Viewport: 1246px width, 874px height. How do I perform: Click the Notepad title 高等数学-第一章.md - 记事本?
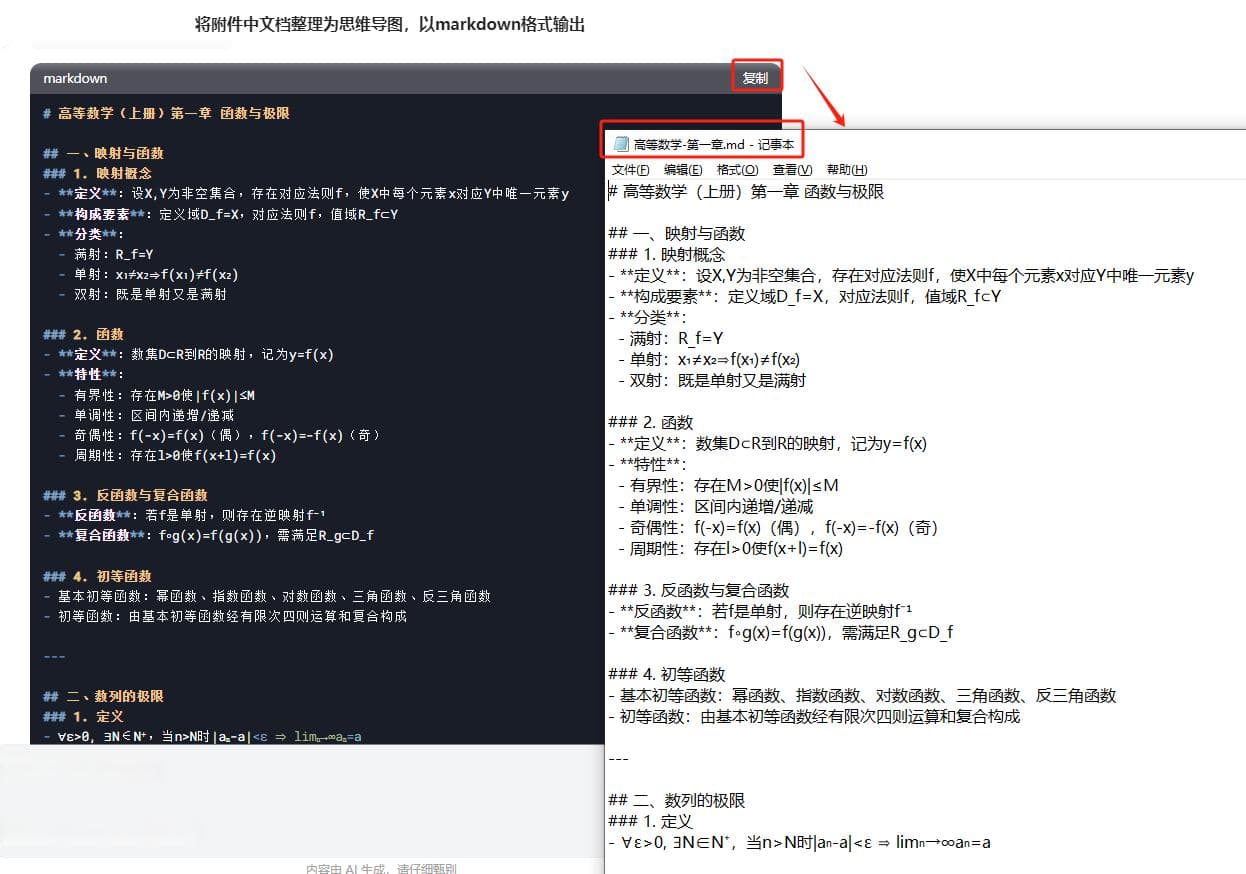[713, 145]
